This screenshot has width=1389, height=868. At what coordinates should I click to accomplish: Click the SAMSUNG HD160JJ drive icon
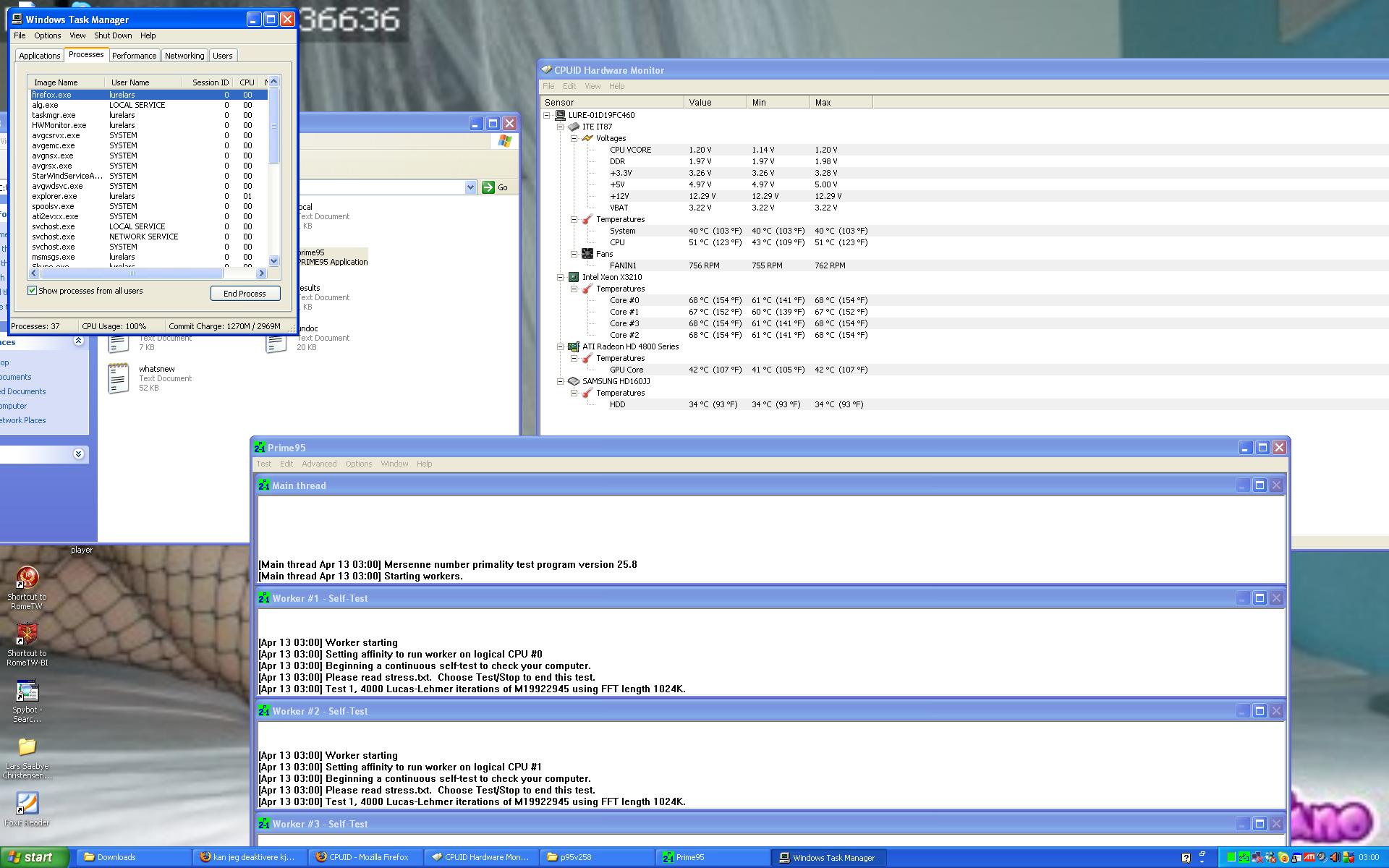[574, 381]
